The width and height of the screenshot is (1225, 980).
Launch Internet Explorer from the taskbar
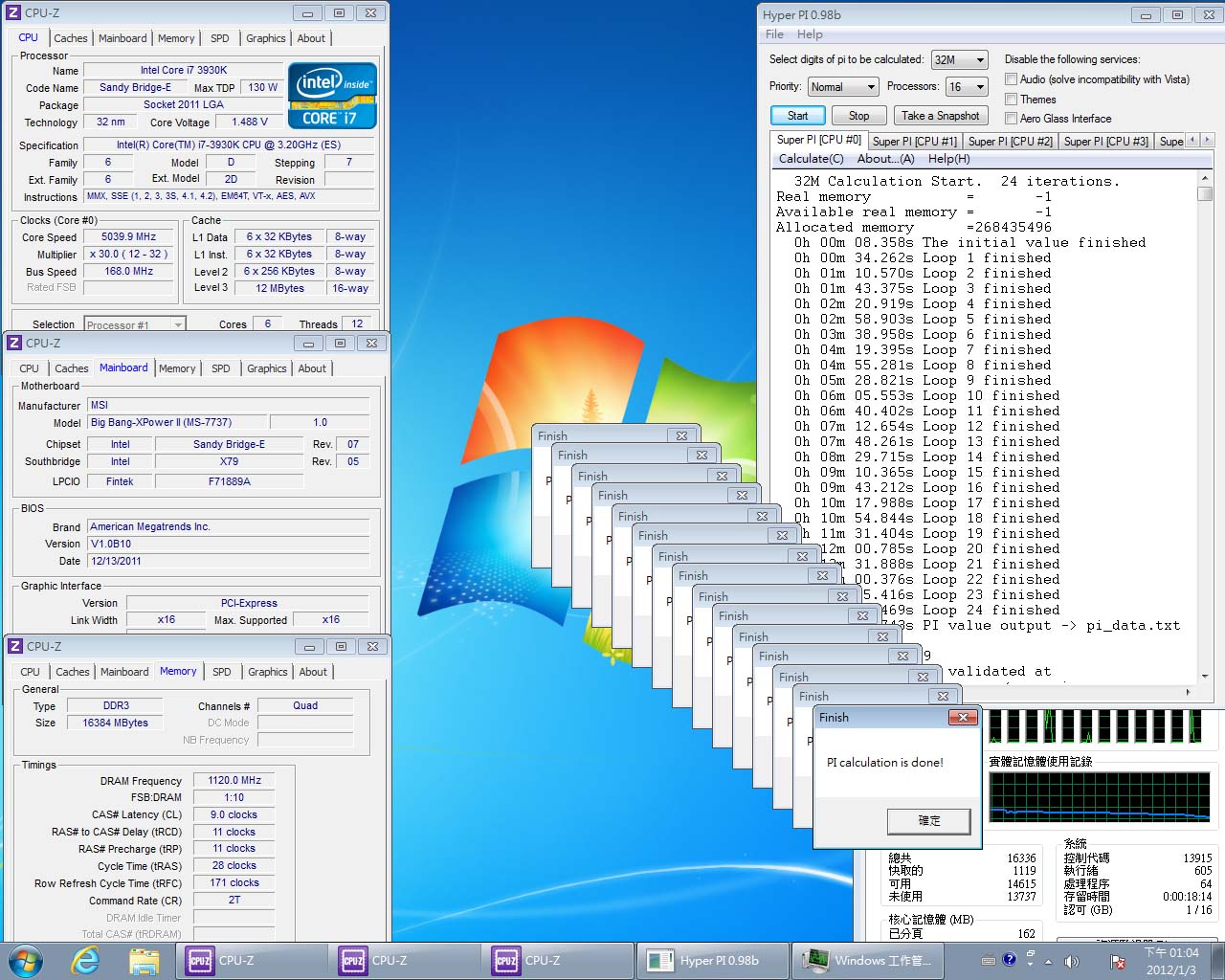86,960
